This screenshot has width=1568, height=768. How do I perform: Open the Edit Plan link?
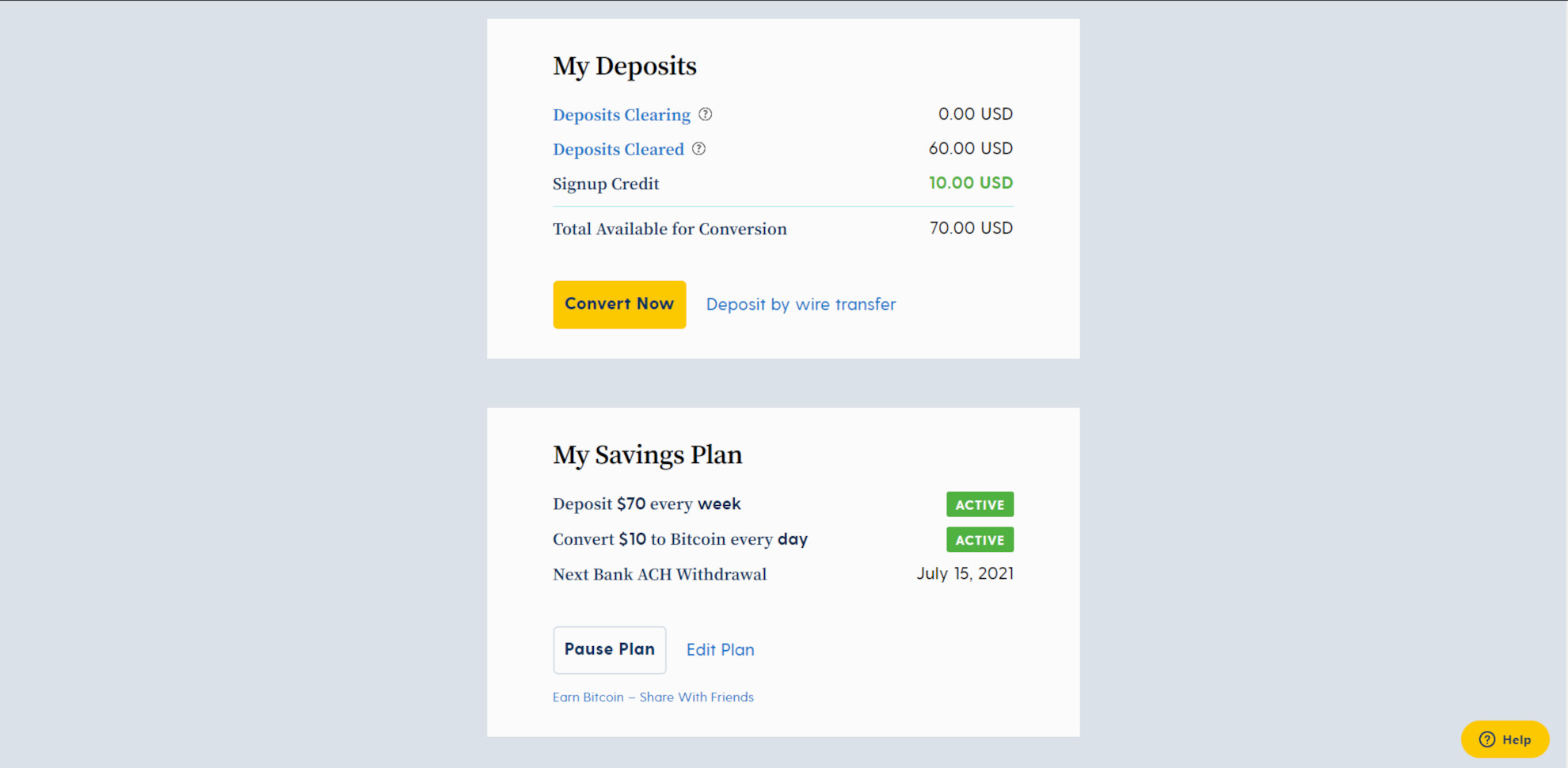point(720,650)
